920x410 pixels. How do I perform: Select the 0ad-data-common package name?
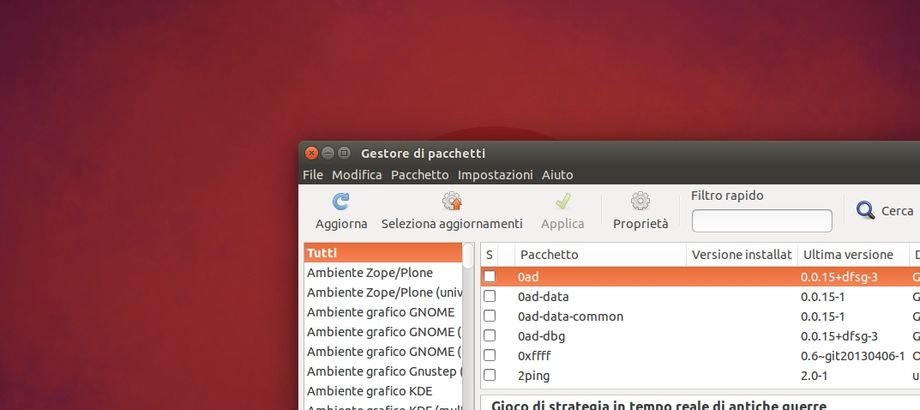coord(570,317)
